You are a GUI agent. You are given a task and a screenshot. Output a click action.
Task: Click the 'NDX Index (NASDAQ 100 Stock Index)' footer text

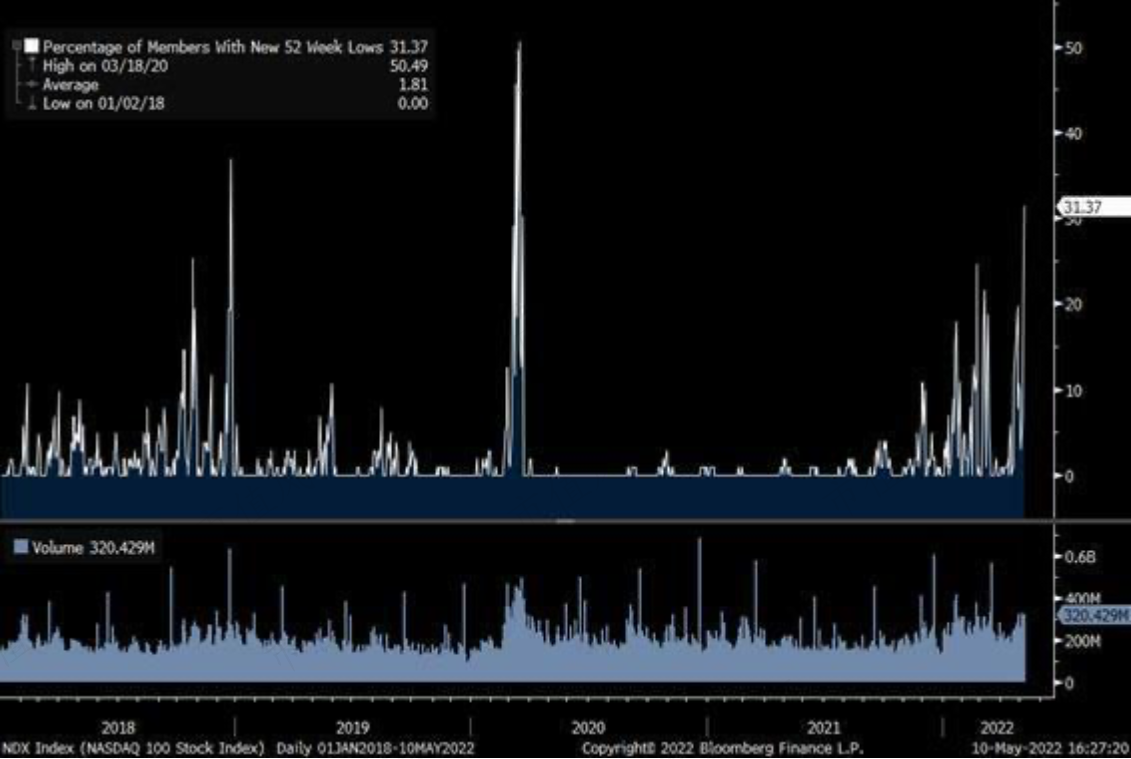click(x=133, y=748)
